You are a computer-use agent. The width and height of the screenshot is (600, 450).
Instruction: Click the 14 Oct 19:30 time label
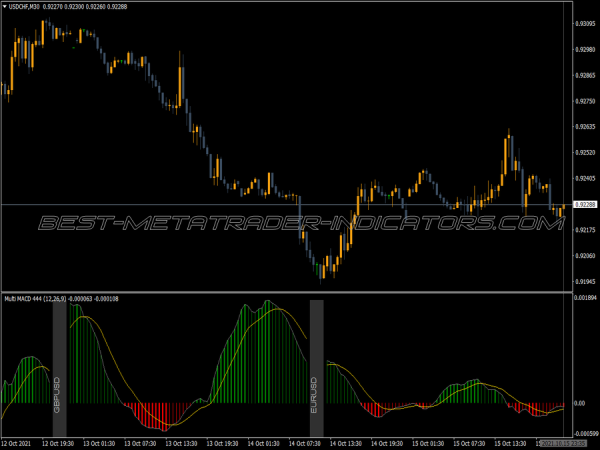click(387, 443)
